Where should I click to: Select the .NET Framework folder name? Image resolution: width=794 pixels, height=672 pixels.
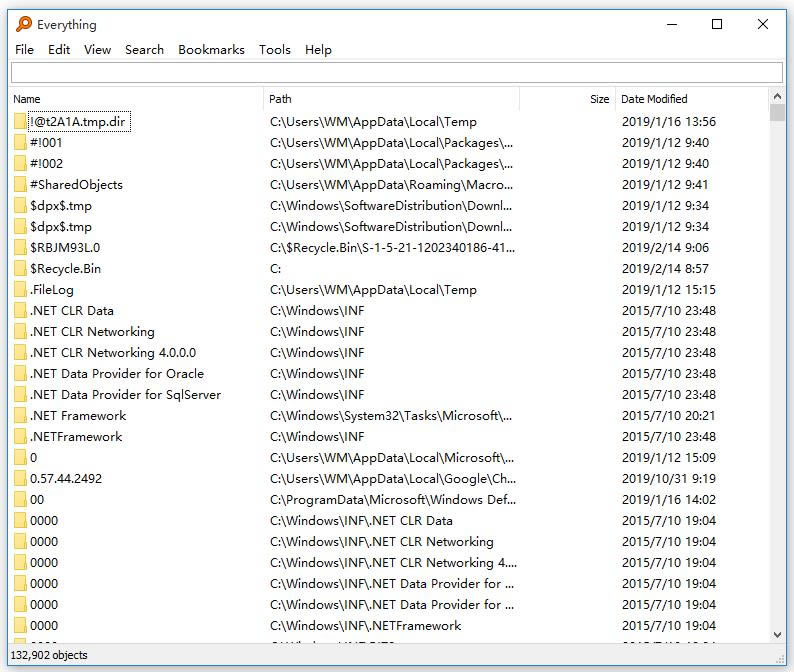point(77,416)
